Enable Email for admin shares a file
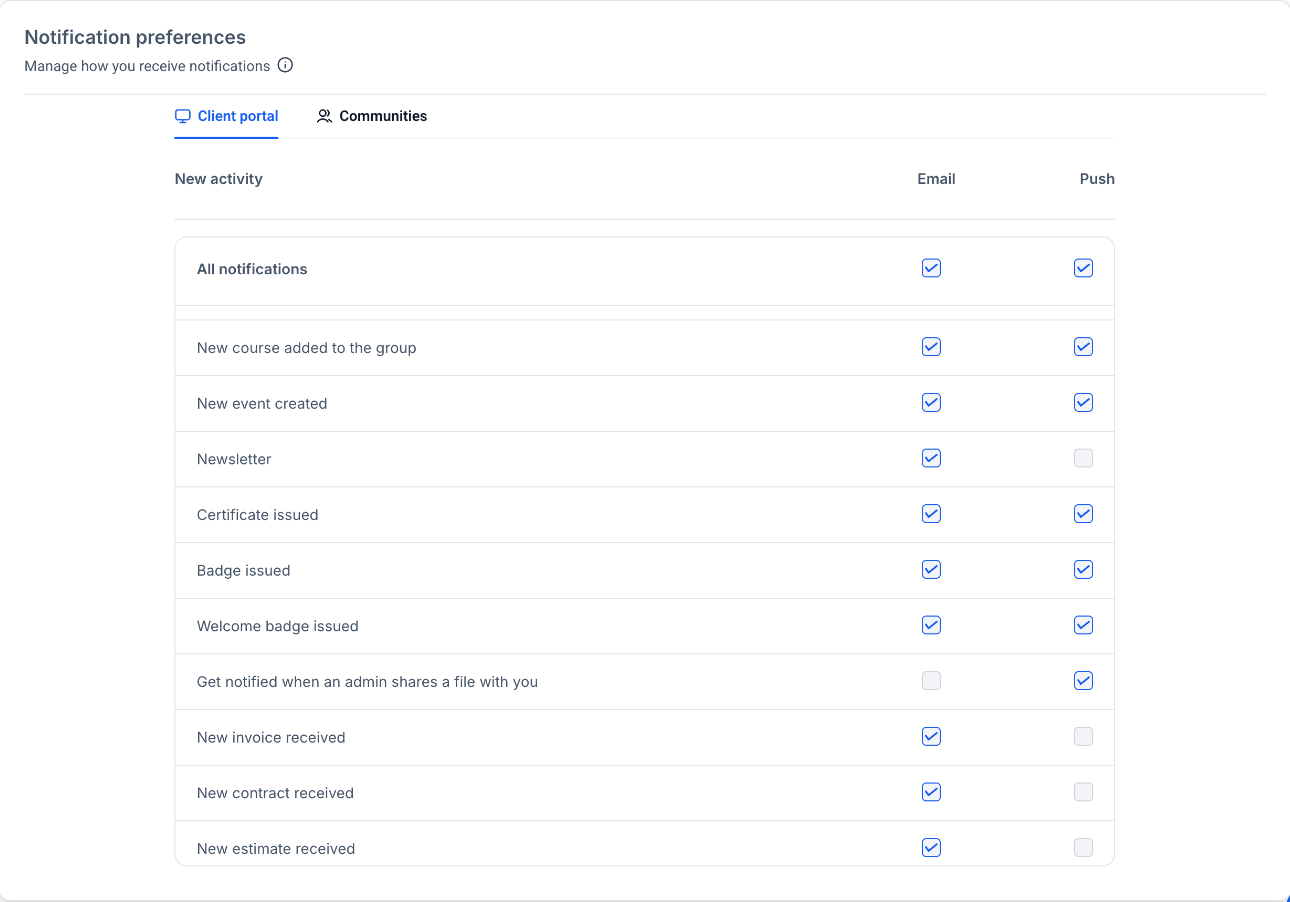The width and height of the screenshot is (1290, 902). (x=931, y=681)
